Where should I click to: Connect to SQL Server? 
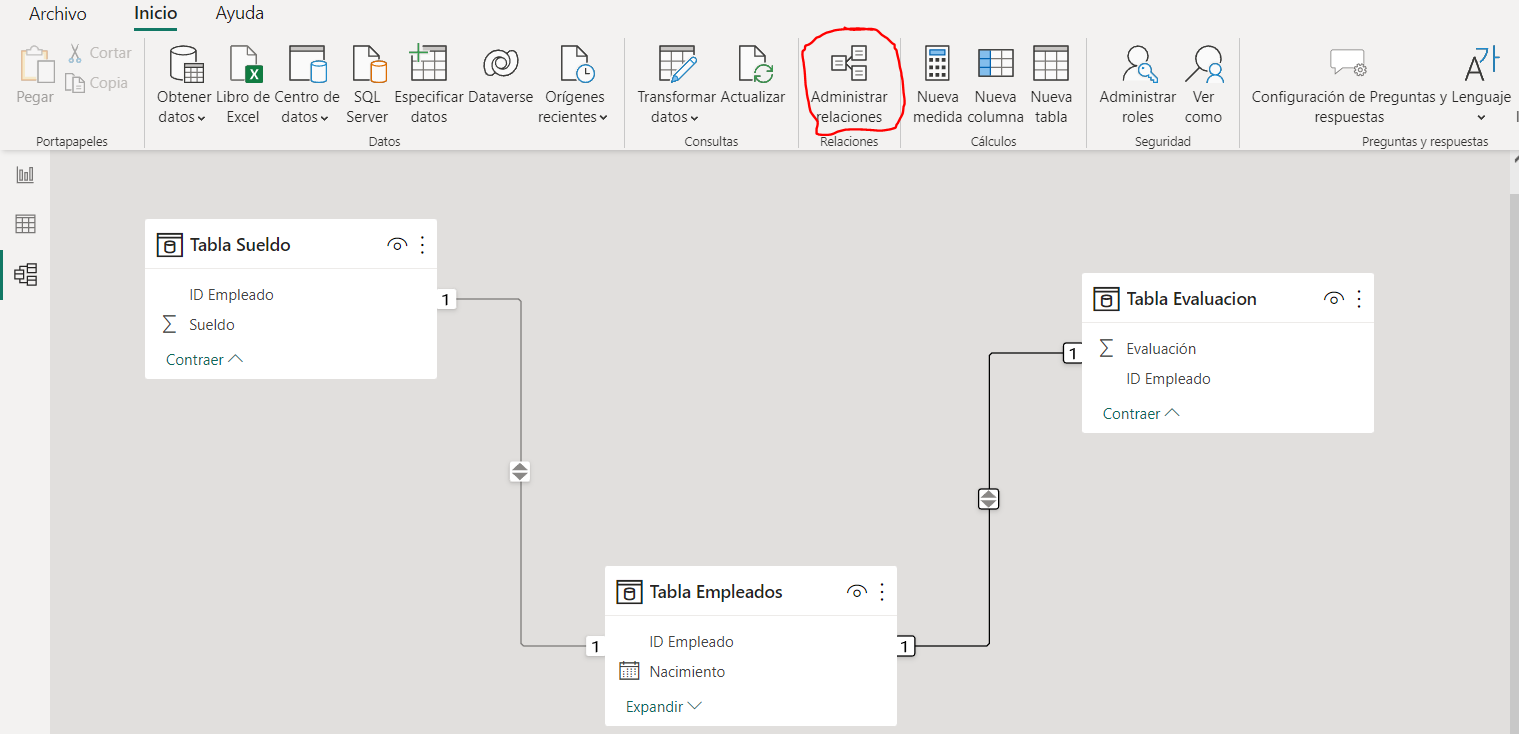[x=367, y=85]
